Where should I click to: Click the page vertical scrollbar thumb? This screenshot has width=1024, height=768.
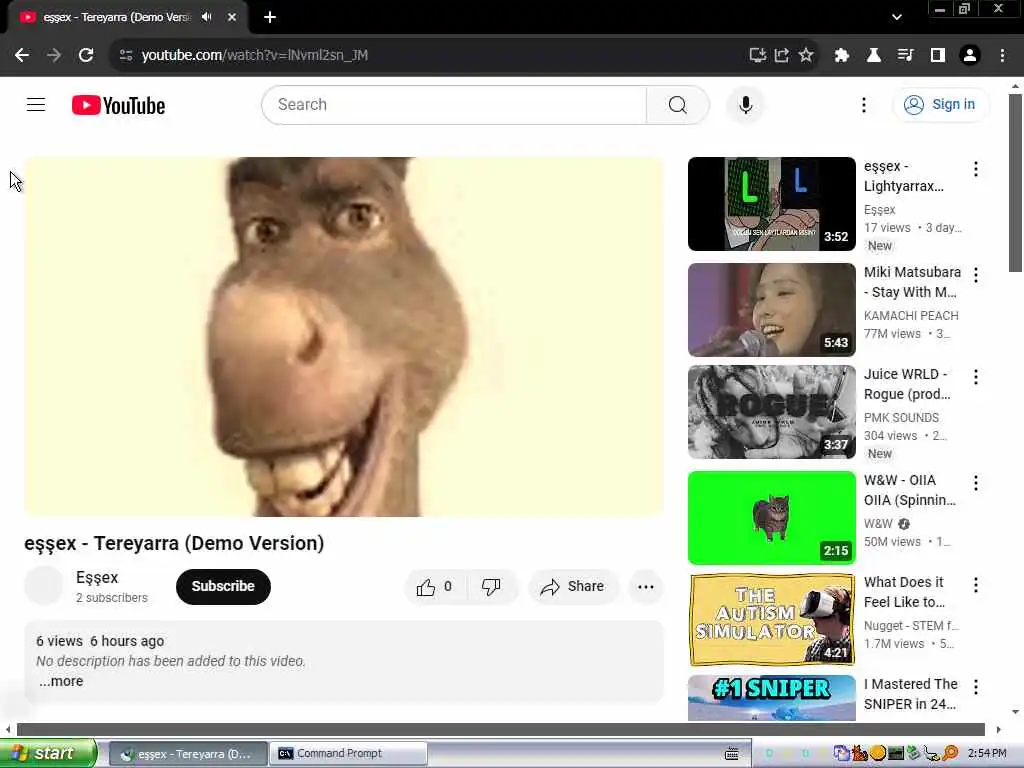pyautogui.click(x=1015, y=183)
